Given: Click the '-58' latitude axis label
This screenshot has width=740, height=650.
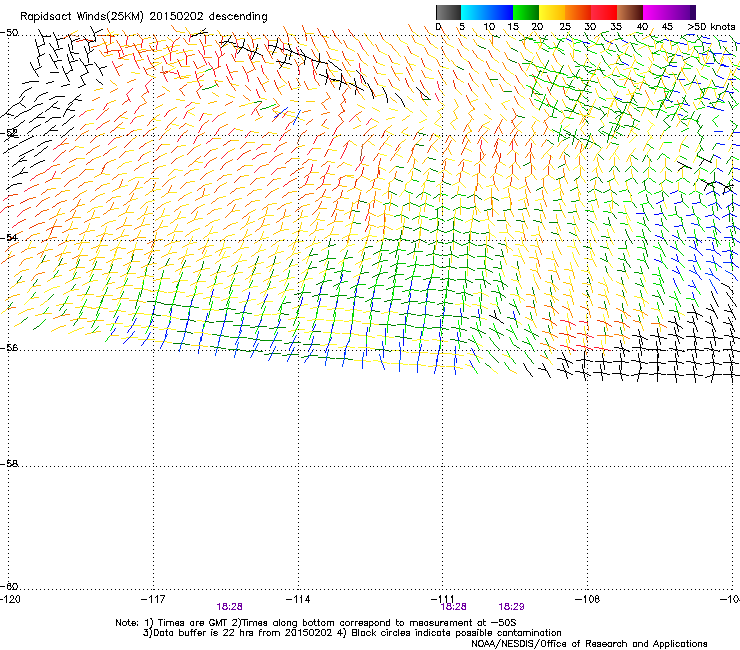Looking at the screenshot, I should 9,464.
